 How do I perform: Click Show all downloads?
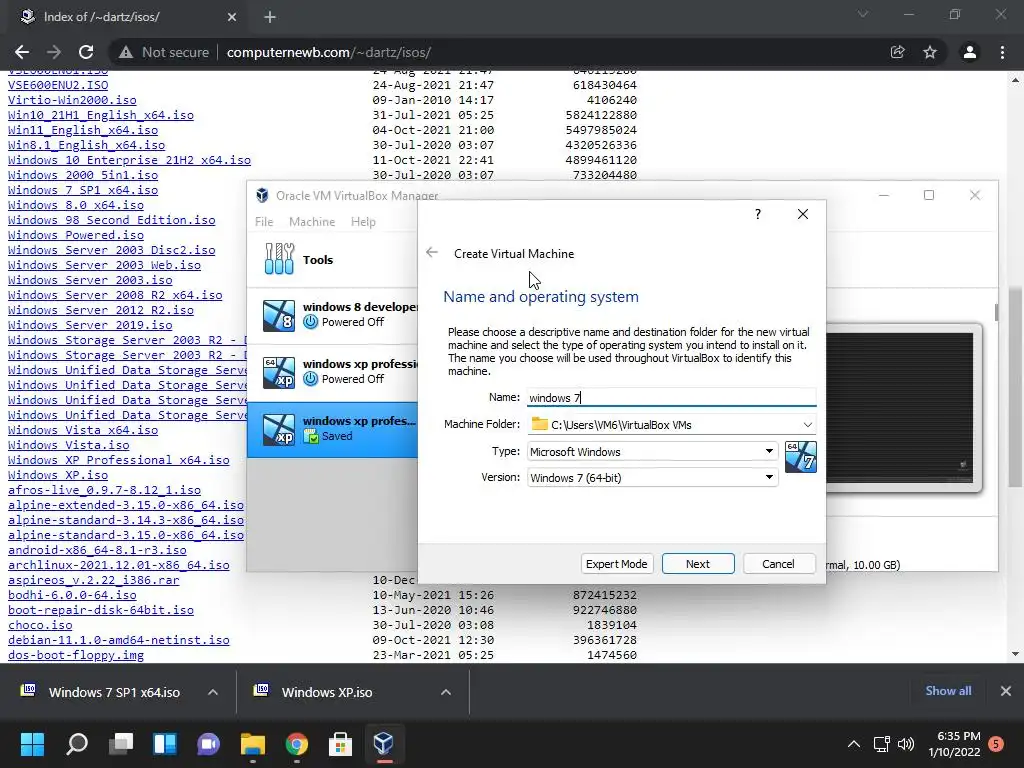(x=948, y=691)
